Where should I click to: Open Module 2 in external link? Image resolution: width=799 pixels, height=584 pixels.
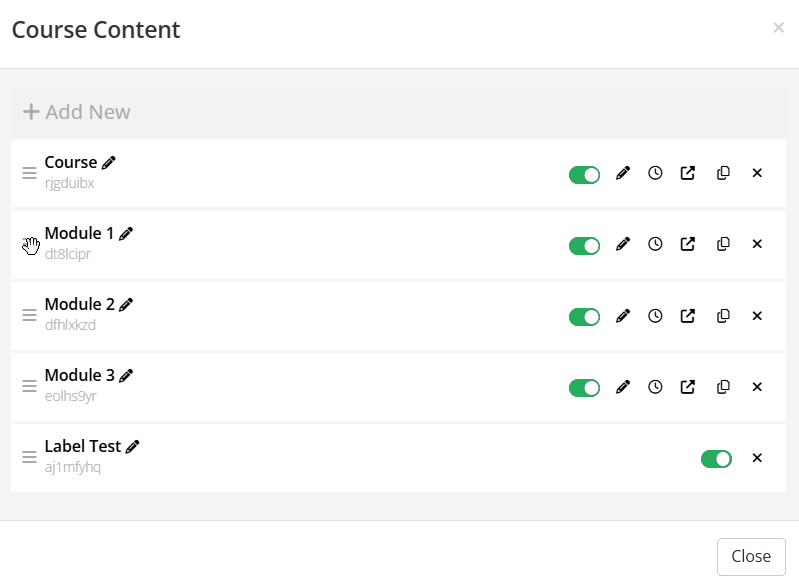[688, 316]
